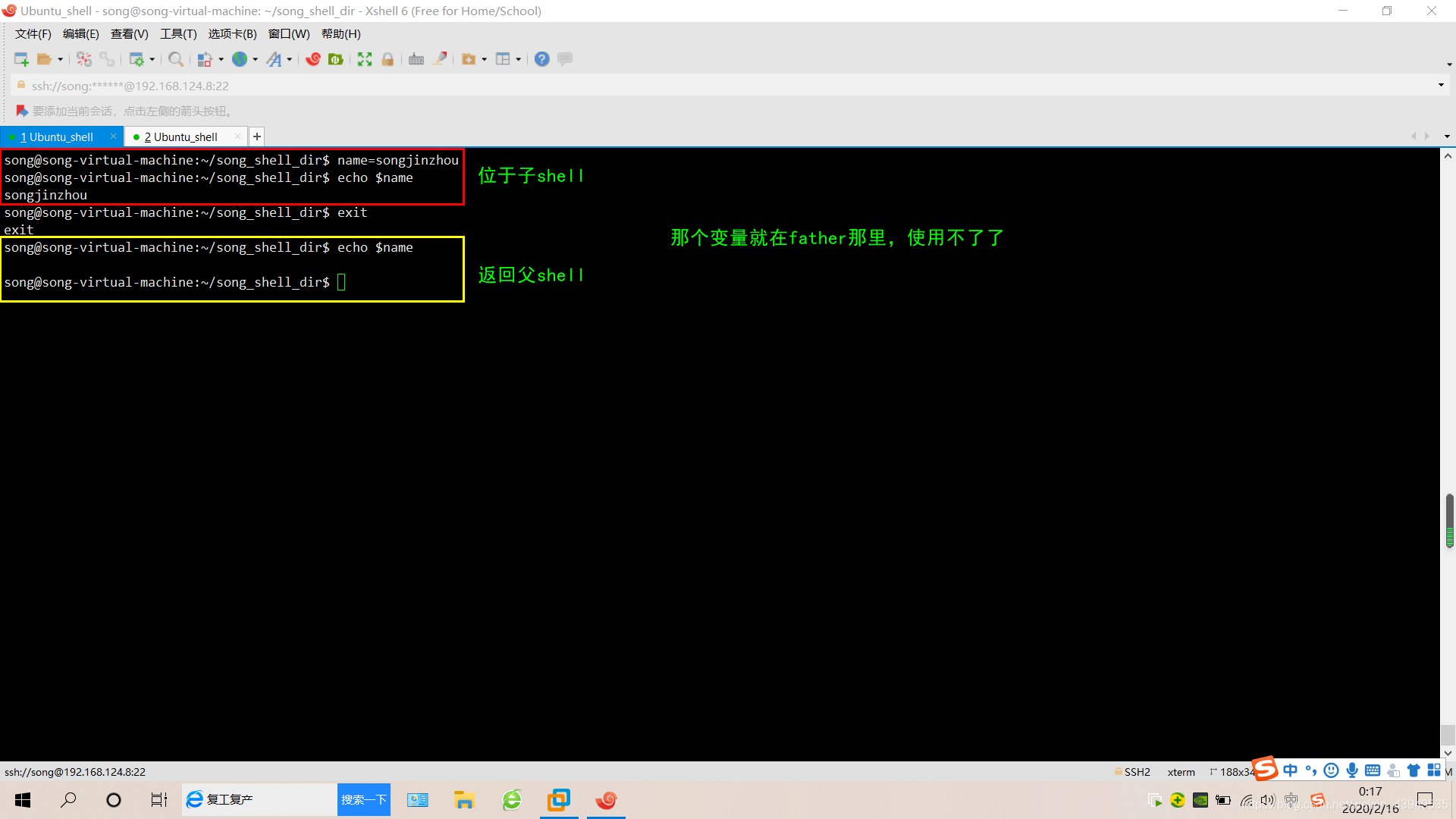Expand the address bar history dropdown
Viewport: 1456px width, 819px height.
(x=1441, y=86)
